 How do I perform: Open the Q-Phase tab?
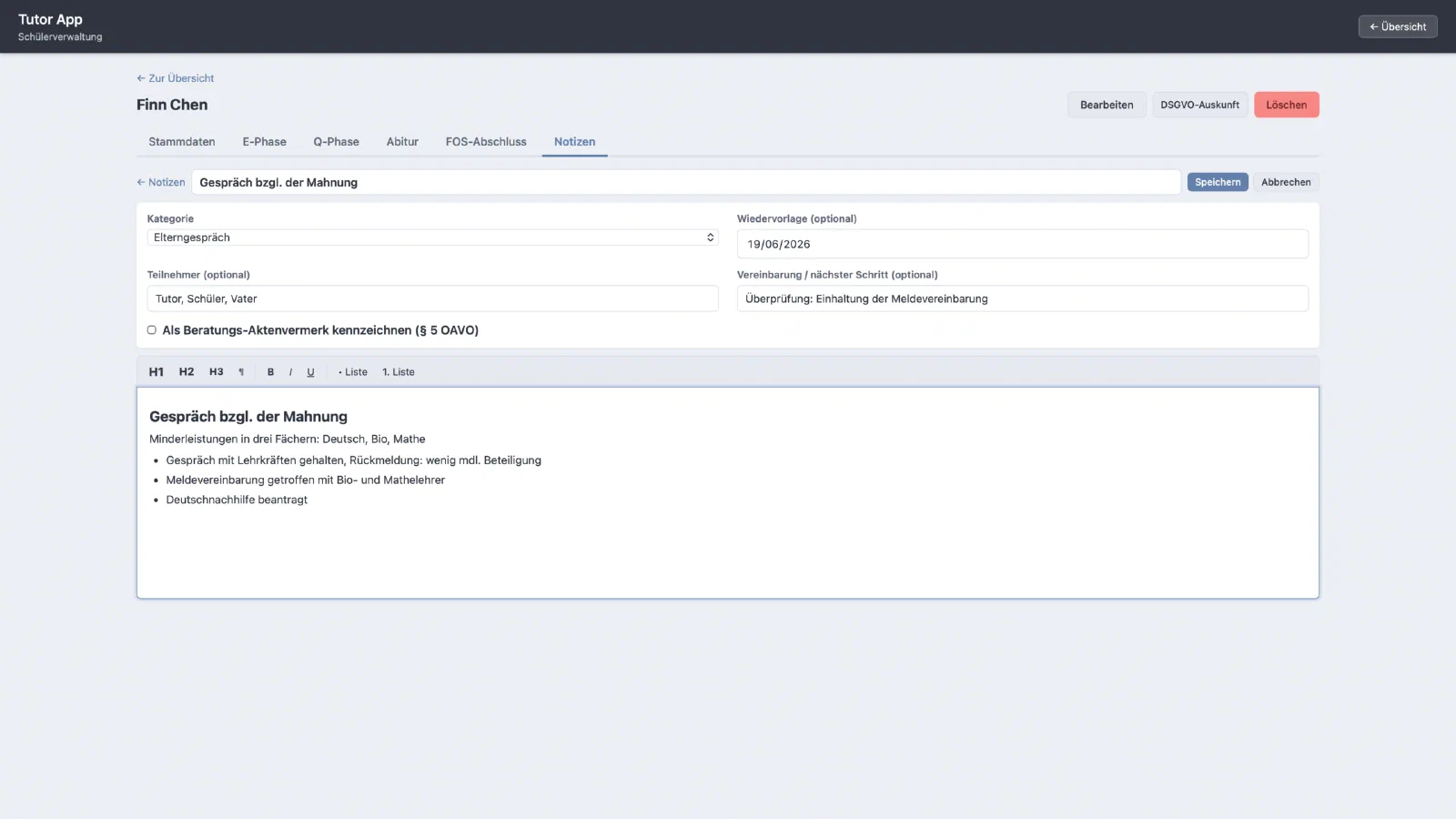[337, 142]
